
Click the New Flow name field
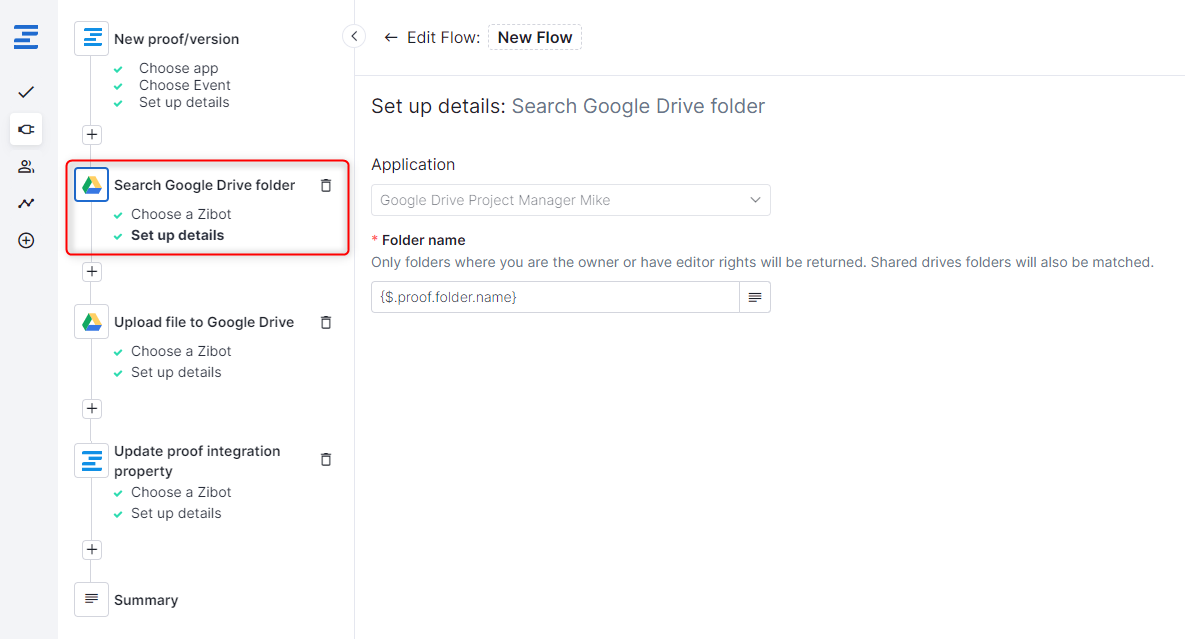535,38
